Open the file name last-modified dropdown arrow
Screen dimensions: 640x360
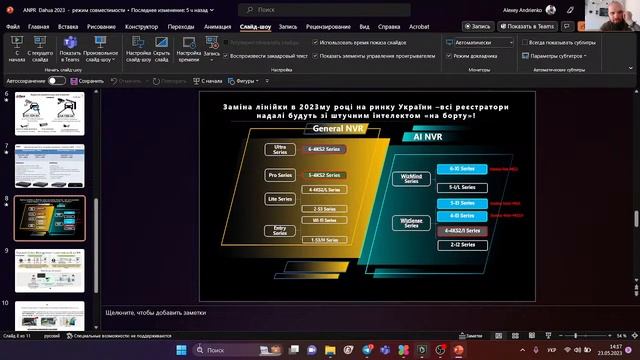211,10
